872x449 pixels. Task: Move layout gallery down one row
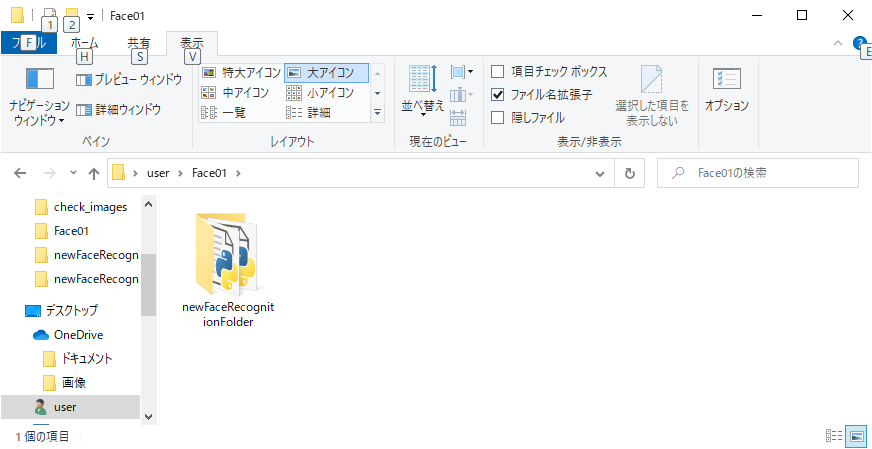378,93
